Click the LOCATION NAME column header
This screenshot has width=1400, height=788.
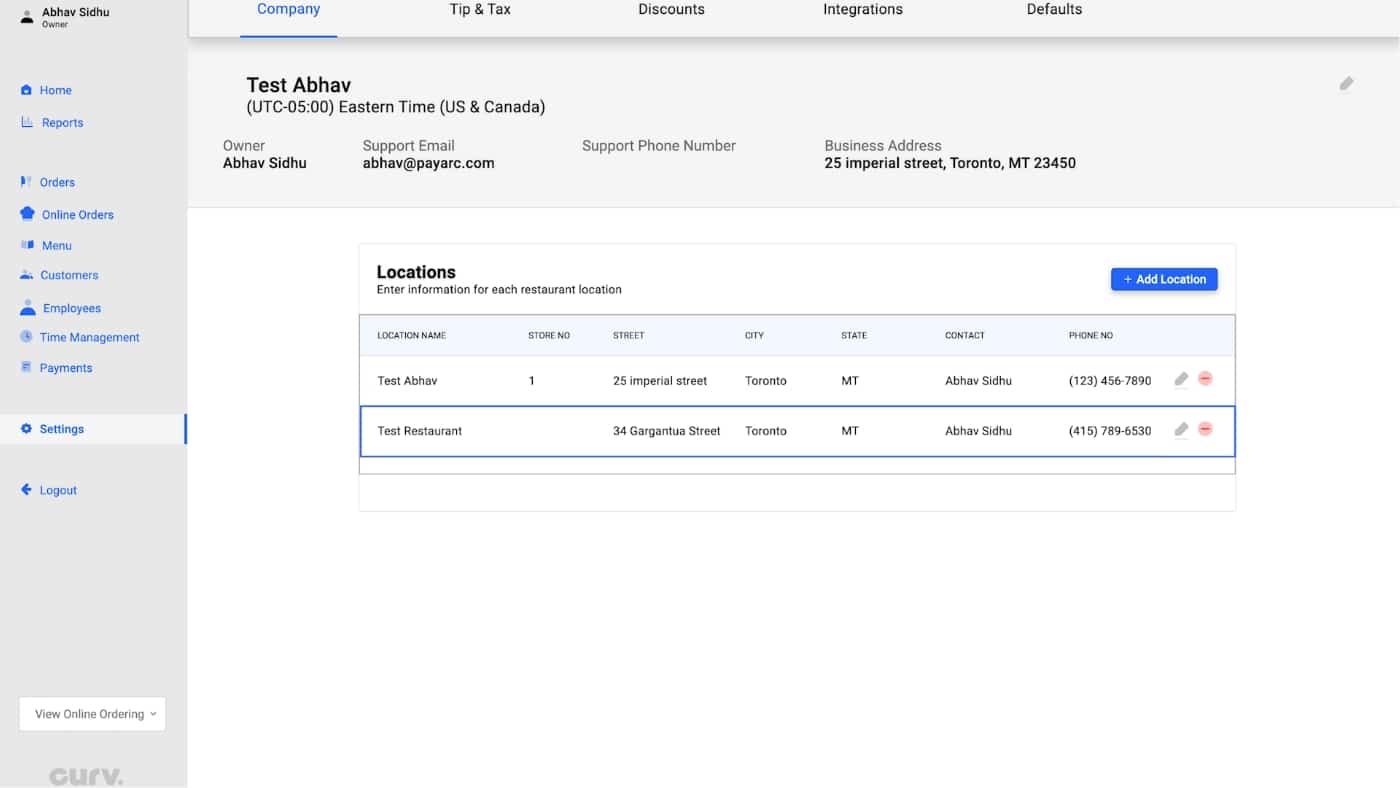[411, 335]
